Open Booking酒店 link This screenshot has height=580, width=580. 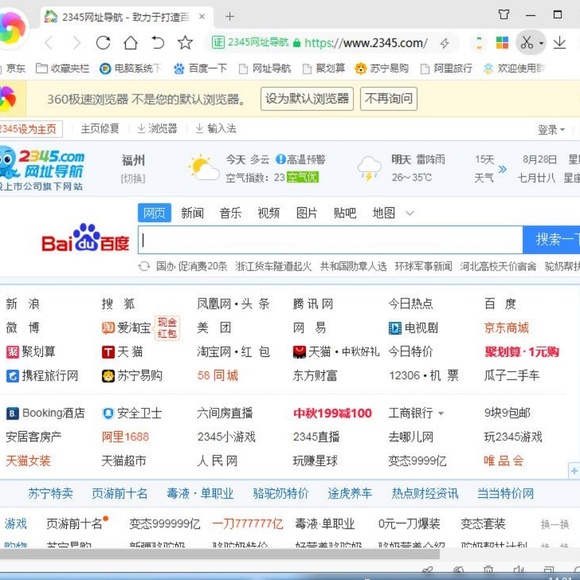[45, 413]
